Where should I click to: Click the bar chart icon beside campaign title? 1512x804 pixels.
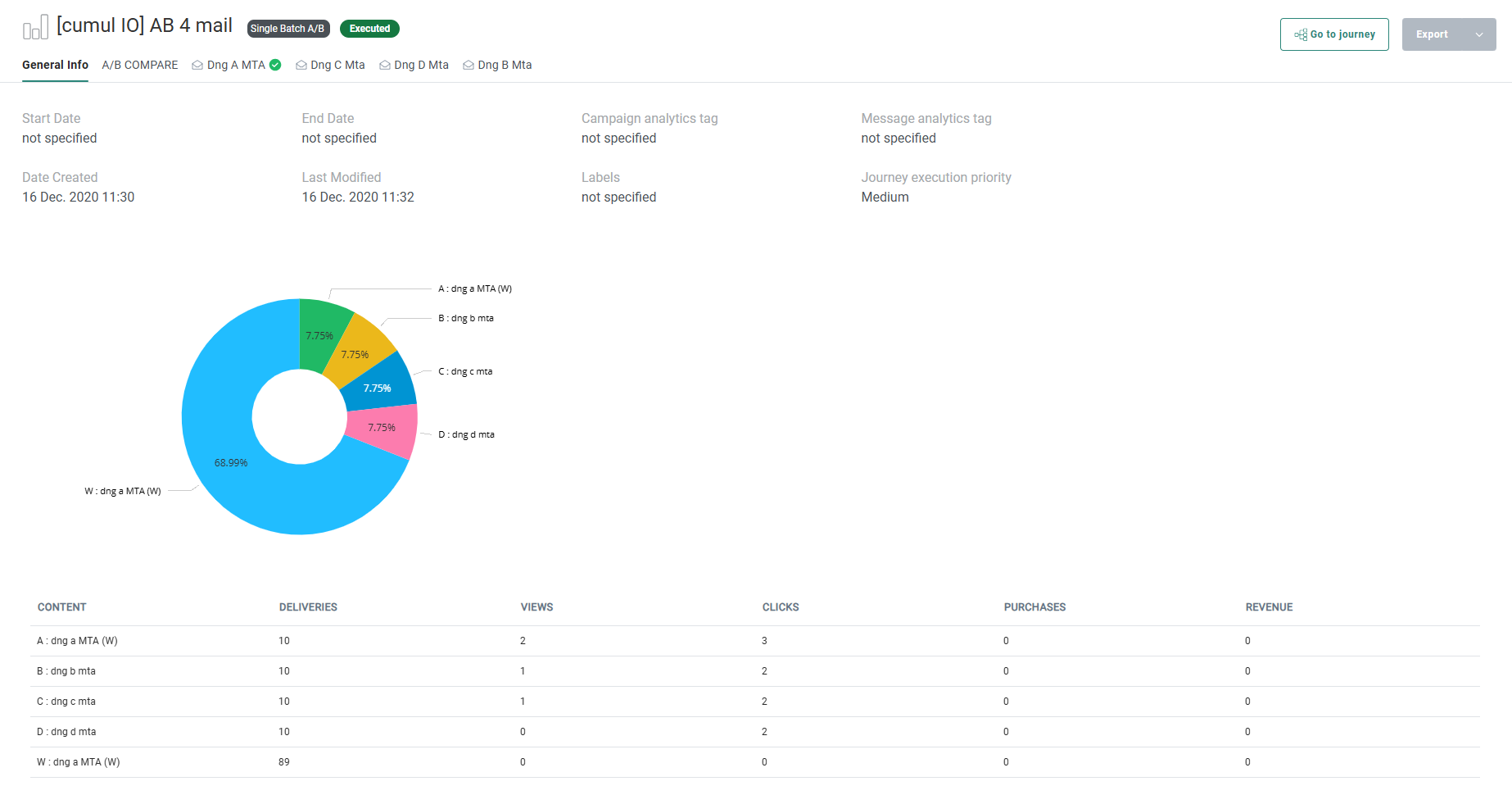click(x=35, y=28)
